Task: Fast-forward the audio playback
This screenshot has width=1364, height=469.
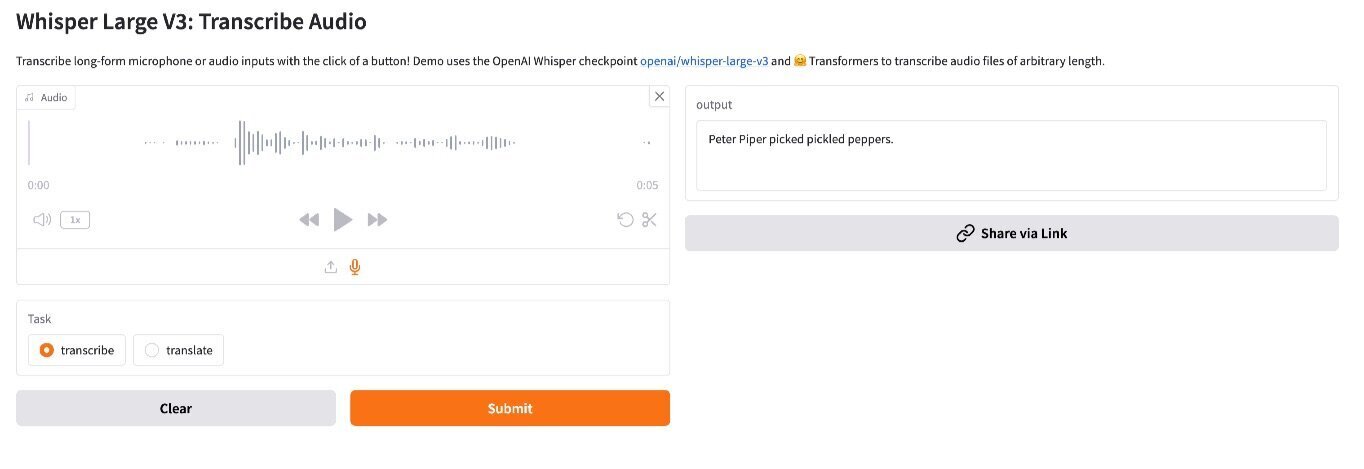Action: (x=377, y=220)
